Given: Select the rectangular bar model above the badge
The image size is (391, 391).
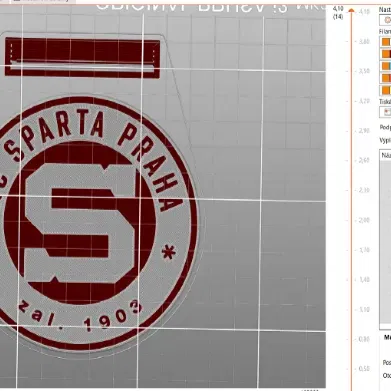Looking at the screenshot, I should 82,58.
